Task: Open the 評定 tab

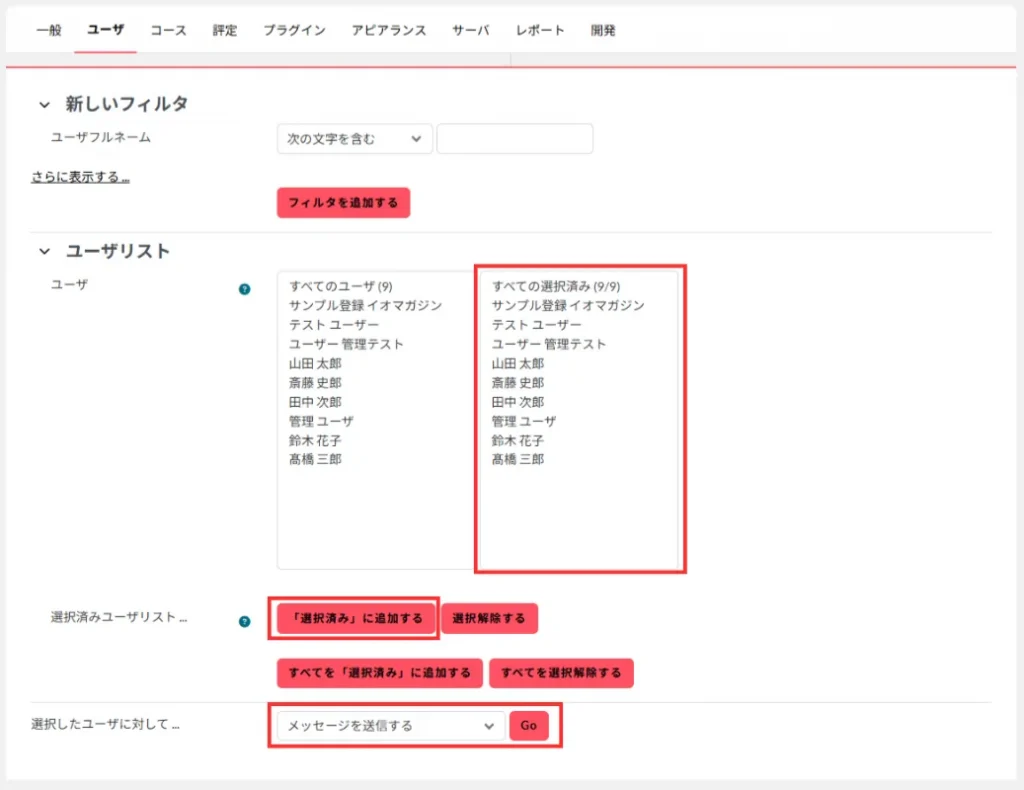Action: pyautogui.click(x=225, y=30)
